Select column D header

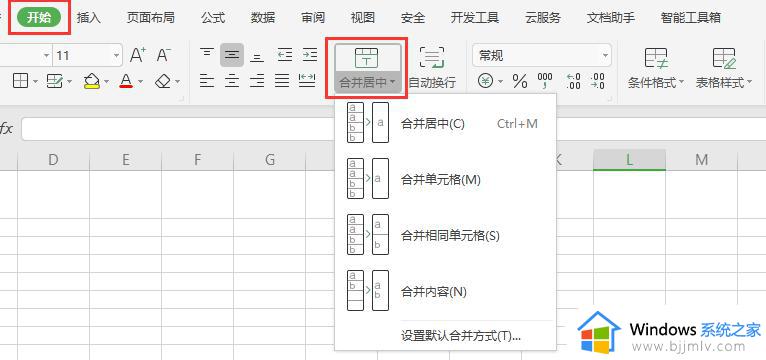[x=53, y=159]
